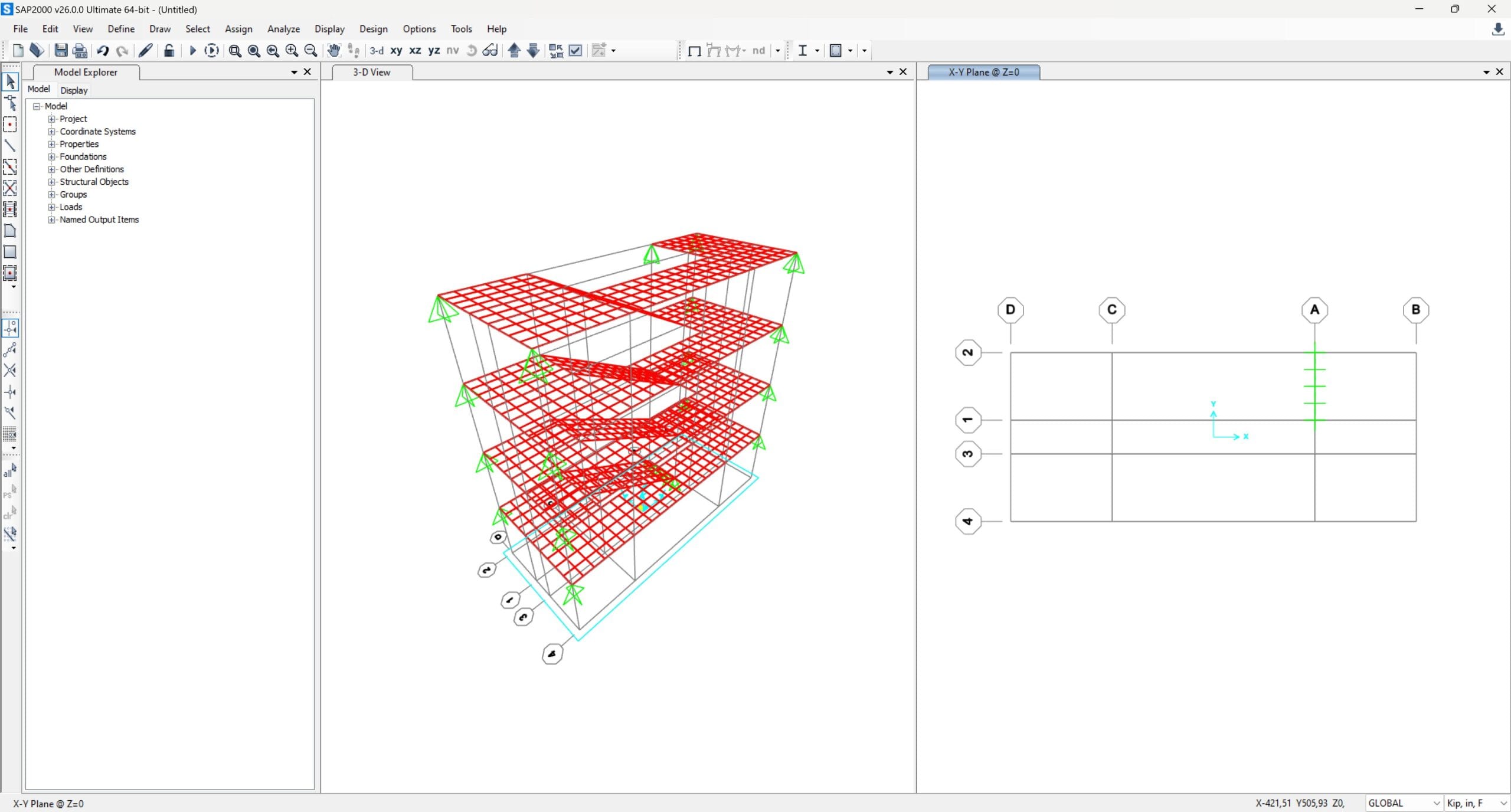
Task: Run analysis with the play arrow icon
Action: tap(192, 51)
